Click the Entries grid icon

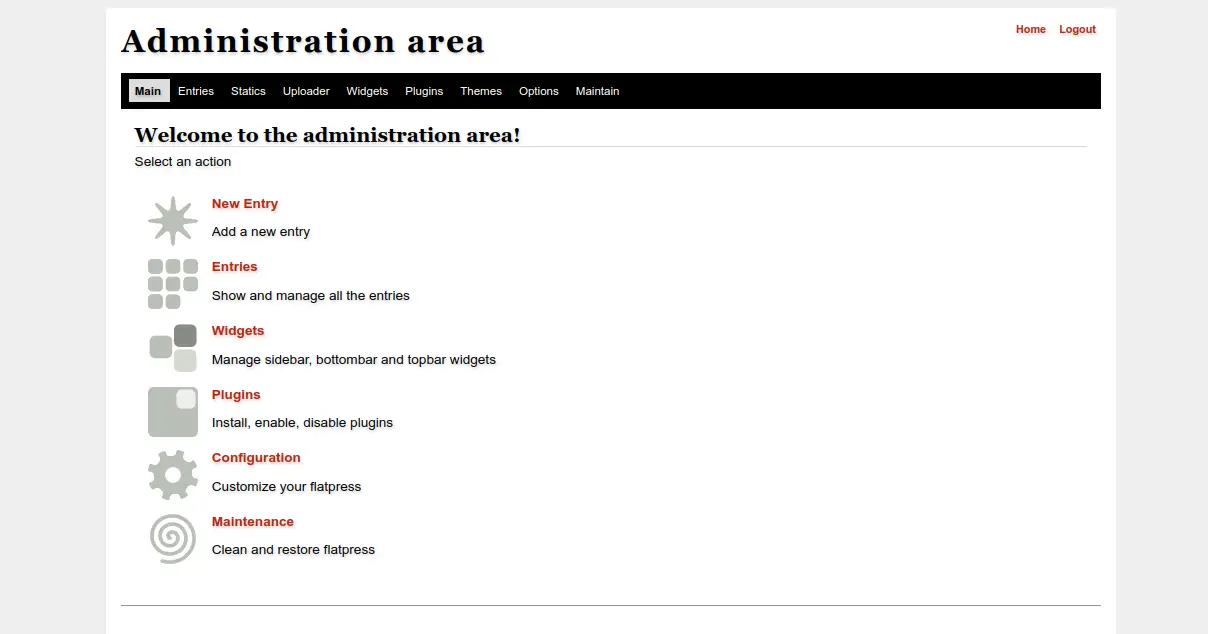click(x=173, y=284)
